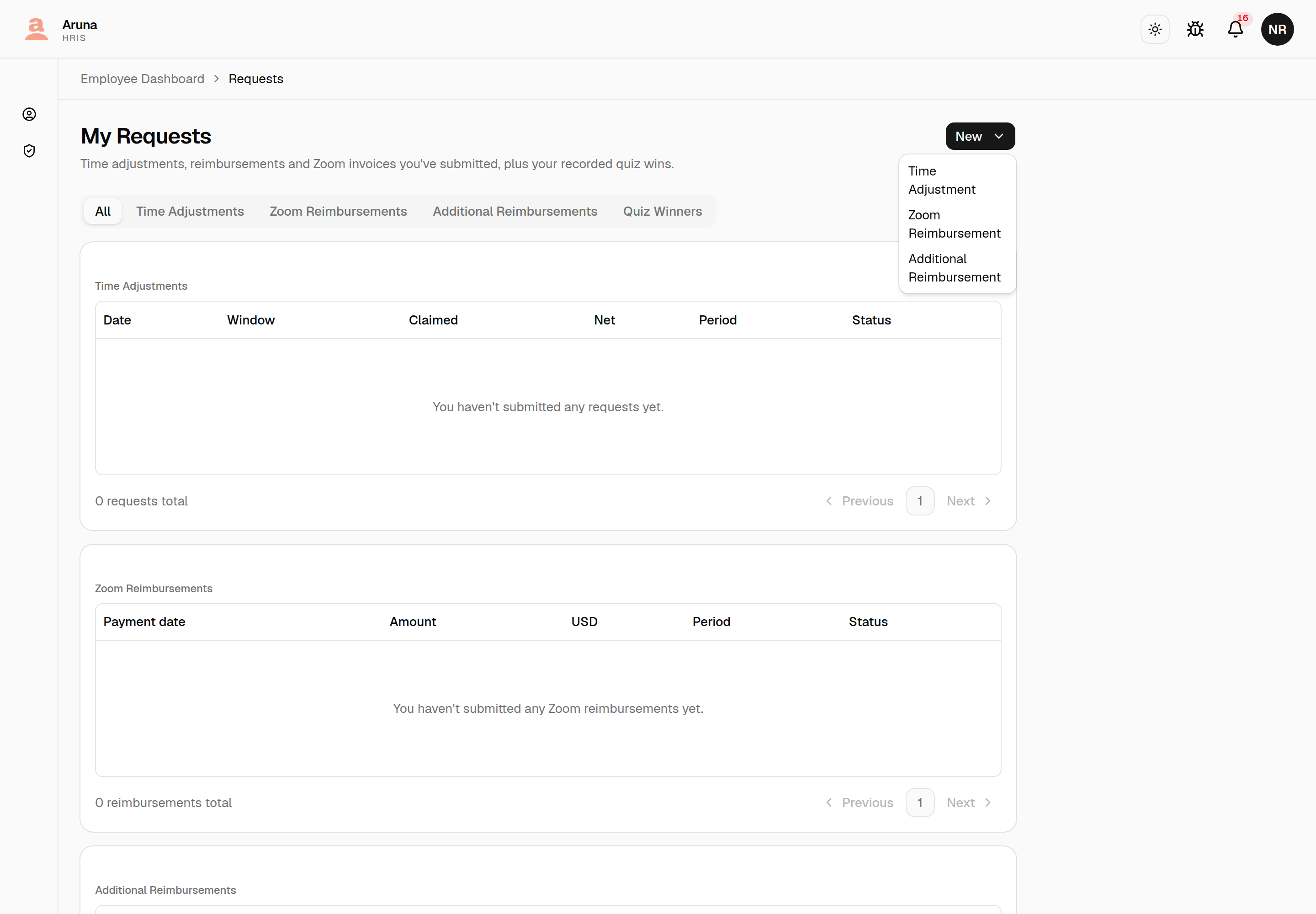Screen dimensions: 1316x914
Task: Switch to Time Adjustments tab
Action: click(x=190, y=211)
